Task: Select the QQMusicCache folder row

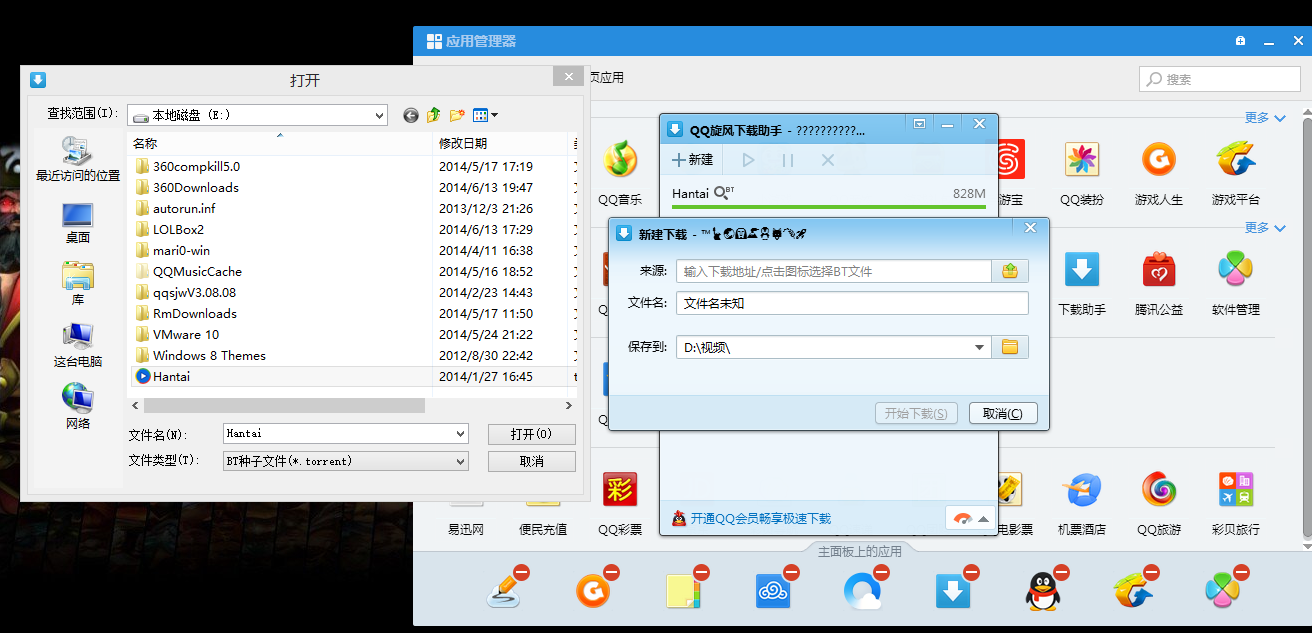Action: pyautogui.click(x=352, y=271)
